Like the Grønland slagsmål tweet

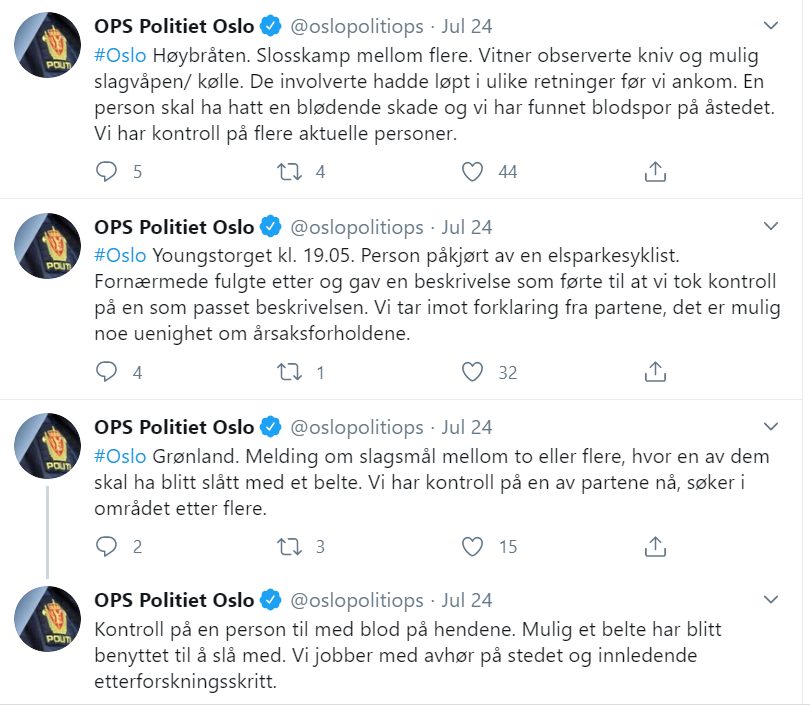click(x=473, y=546)
